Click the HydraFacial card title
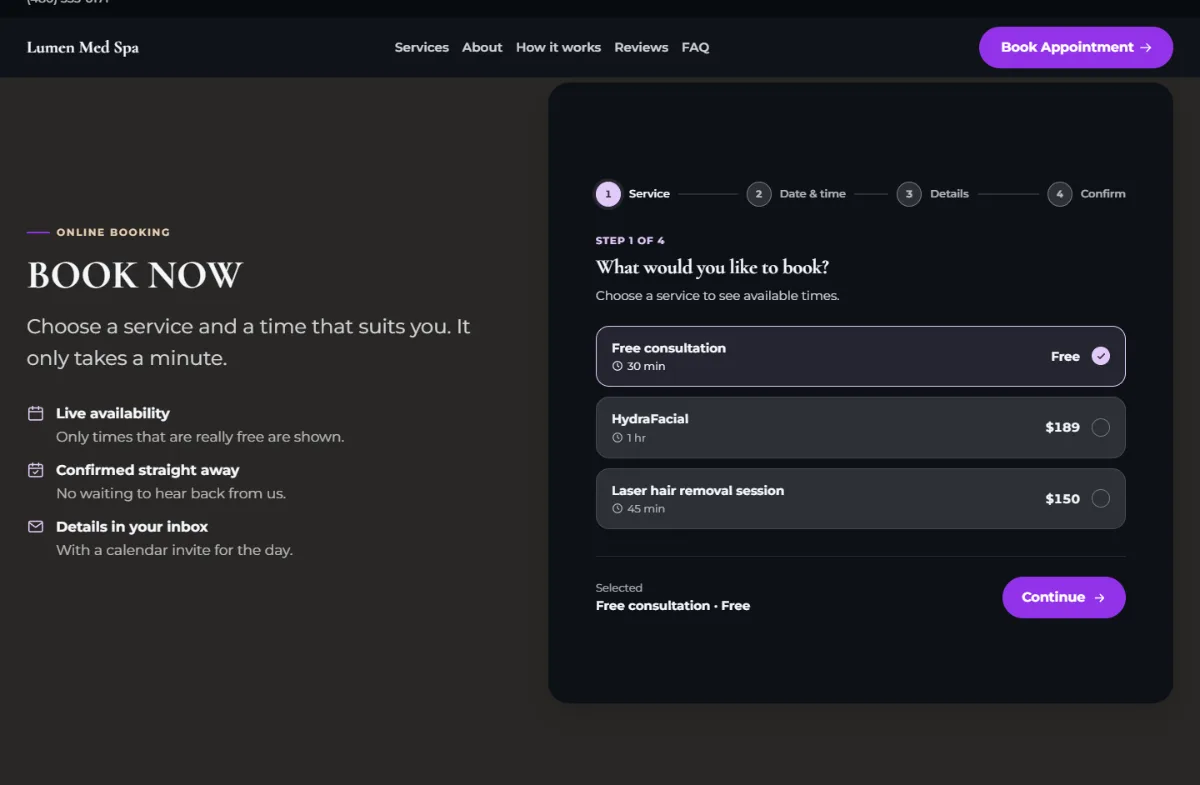The width and height of the screenshot is (1200, 785). (650, 419)
